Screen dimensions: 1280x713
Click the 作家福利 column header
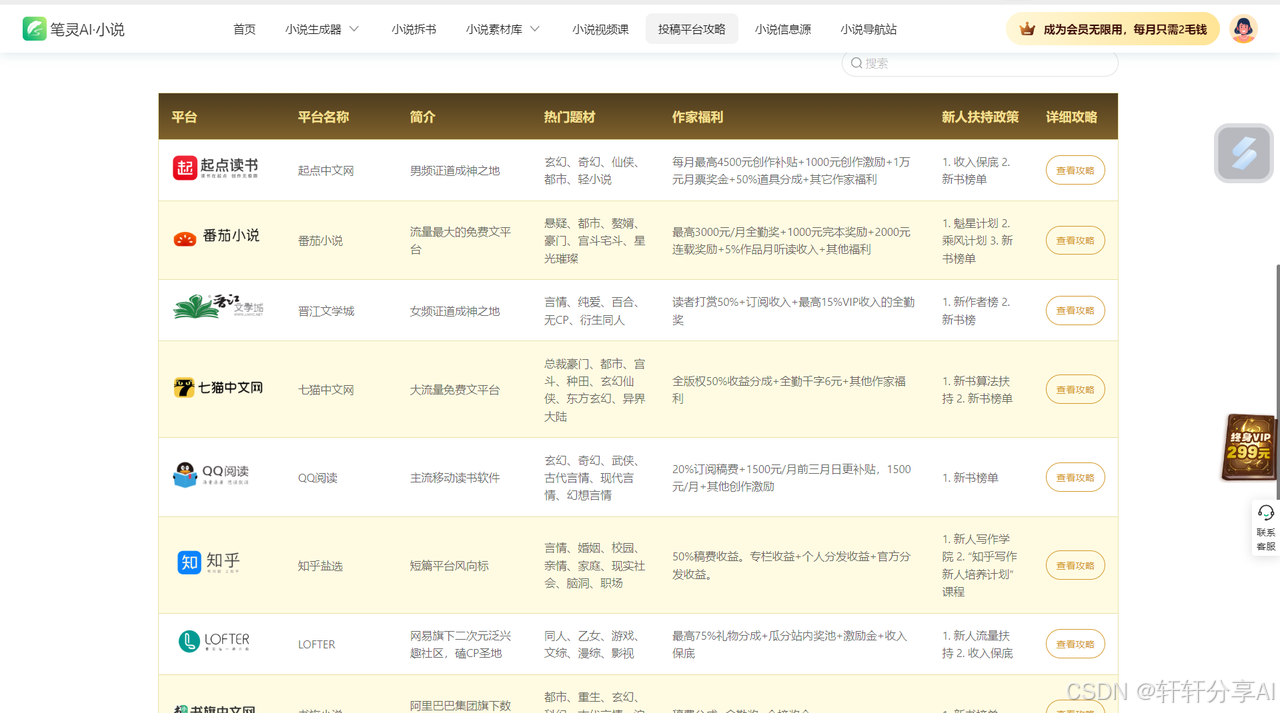click(x=697, y=117)
